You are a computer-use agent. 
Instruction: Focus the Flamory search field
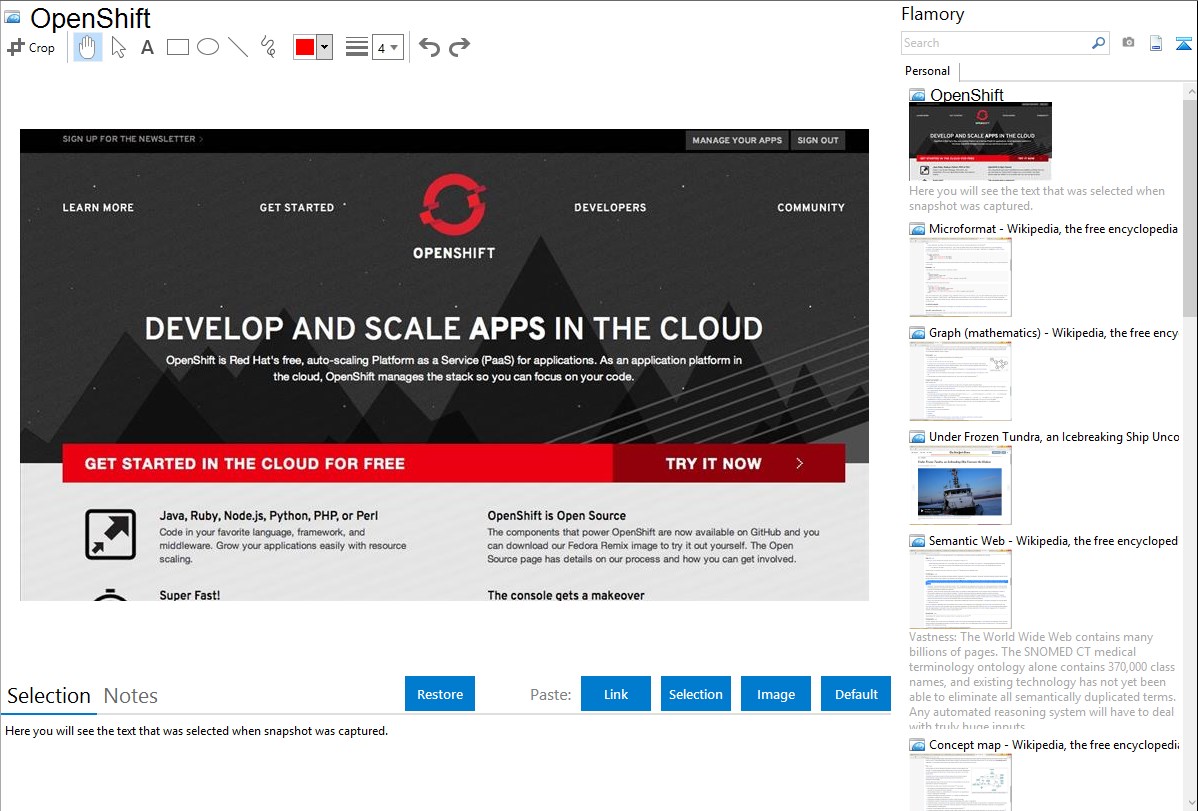point(995,43)
